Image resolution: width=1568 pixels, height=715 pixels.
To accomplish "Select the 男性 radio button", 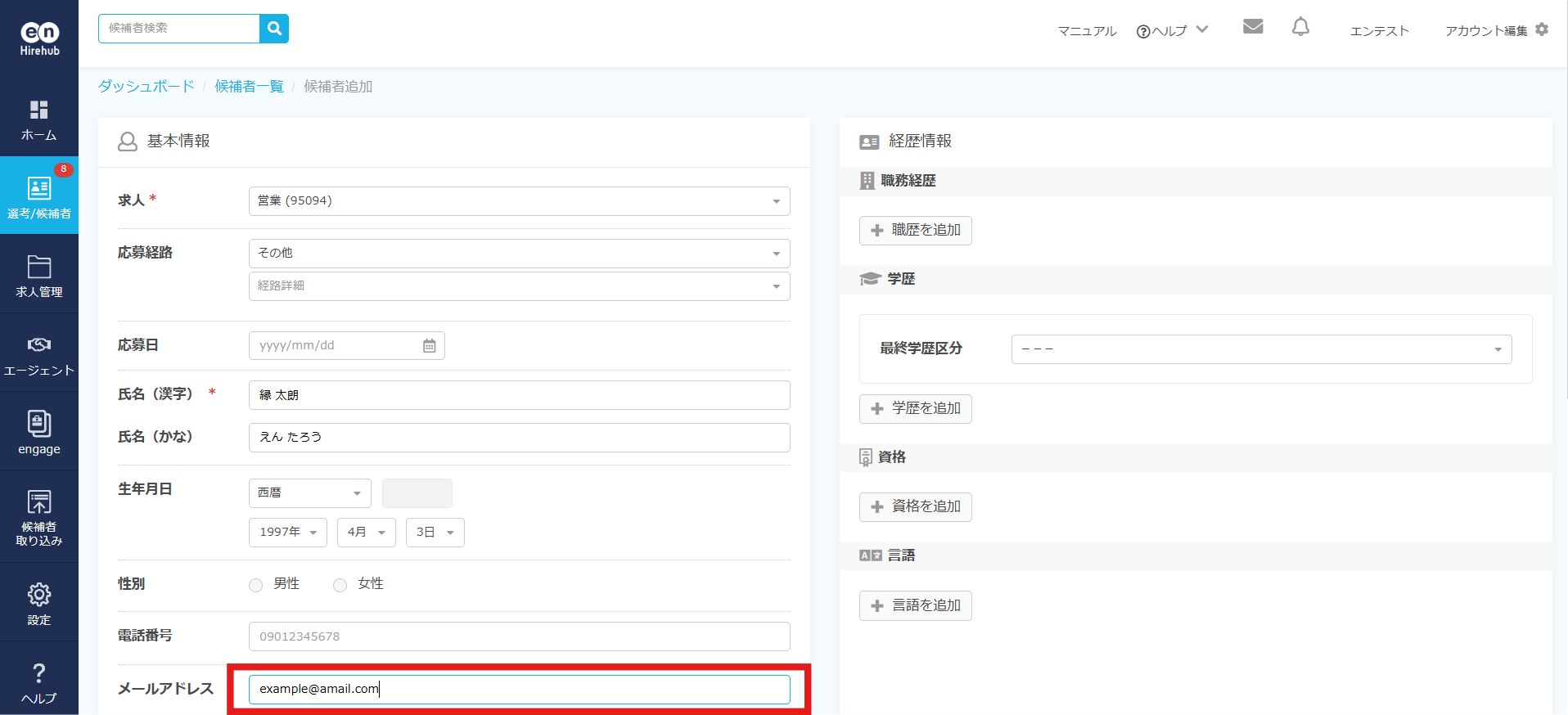I will tap(256, 585).
